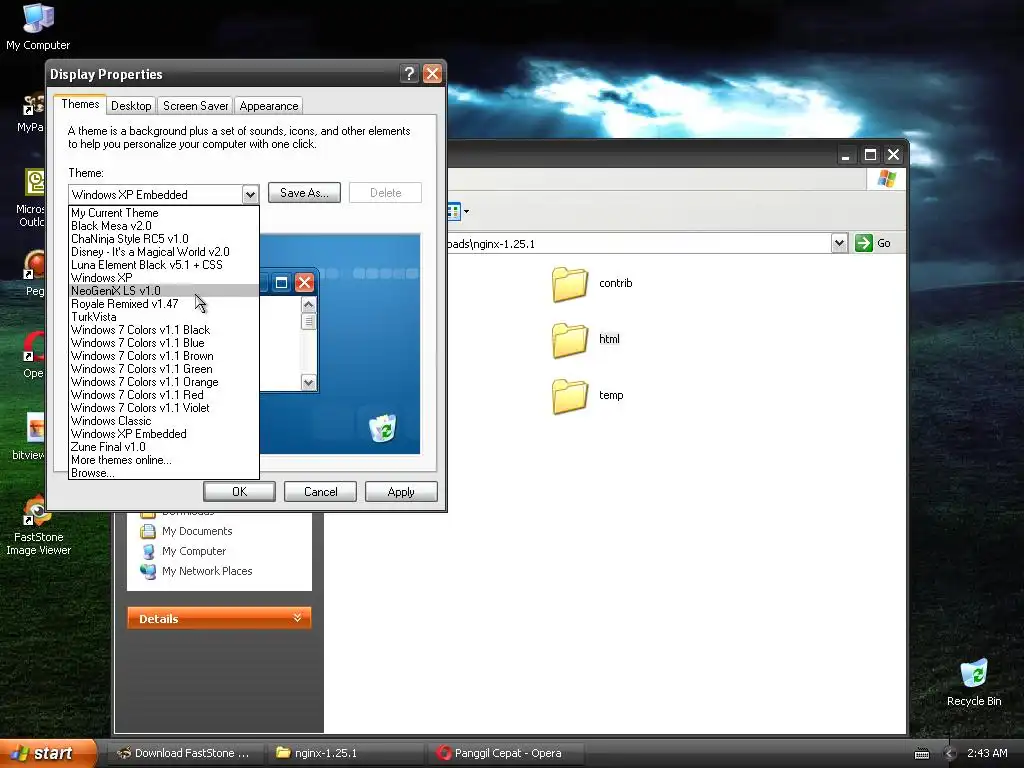The image size is (1024, 768).
Task: Open the temp folder icon
Action: (x=569, y=396)
